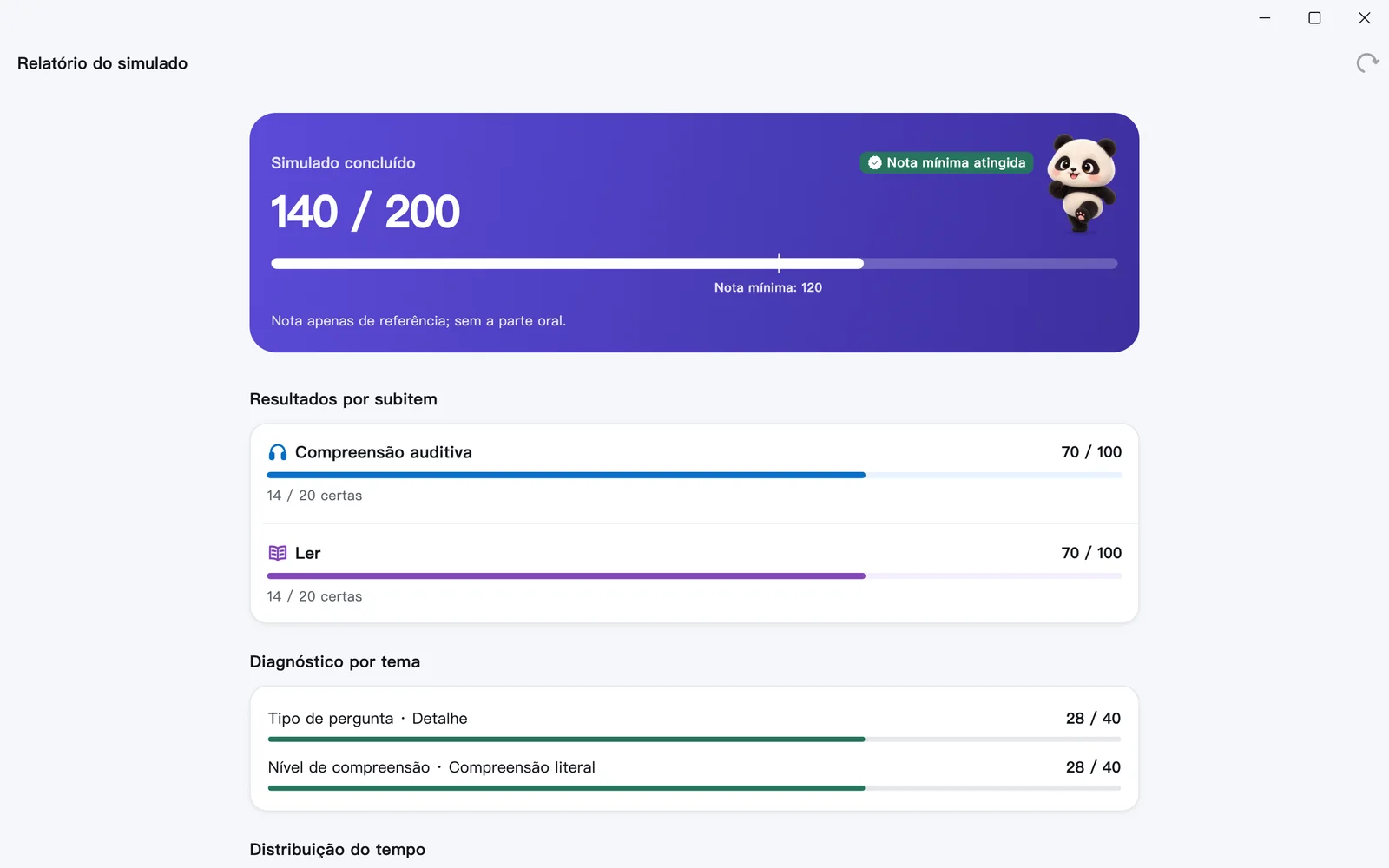Minimize the report window
This screenshot has height=868, width=1389.
[1265, 18]
